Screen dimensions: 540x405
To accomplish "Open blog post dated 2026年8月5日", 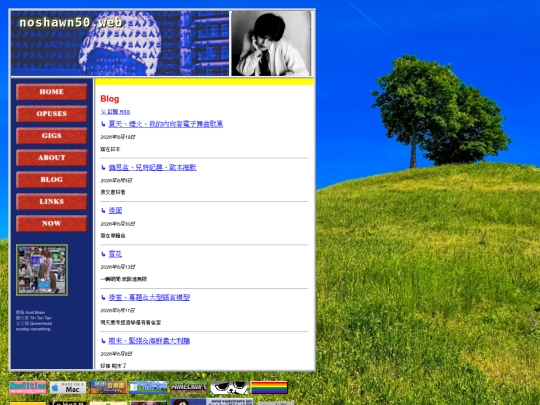I will [152, 167].
